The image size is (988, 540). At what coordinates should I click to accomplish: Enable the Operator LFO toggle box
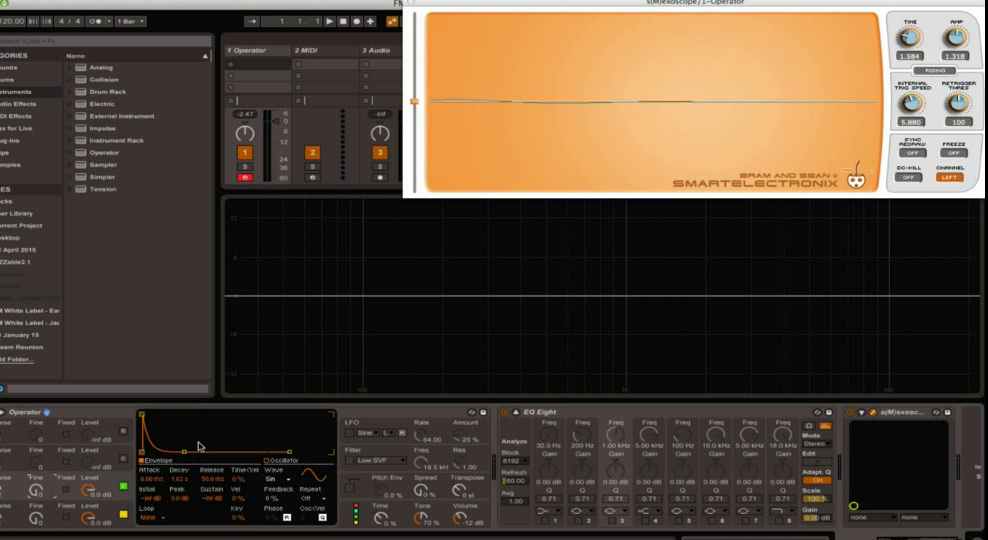(x=350, y=433)
